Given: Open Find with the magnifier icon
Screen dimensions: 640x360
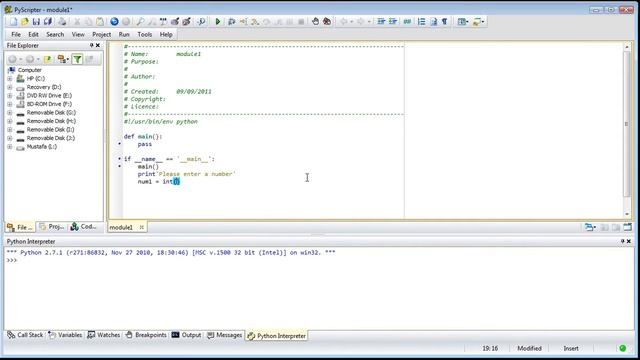Looking at the screenshot, I should 140,22.
